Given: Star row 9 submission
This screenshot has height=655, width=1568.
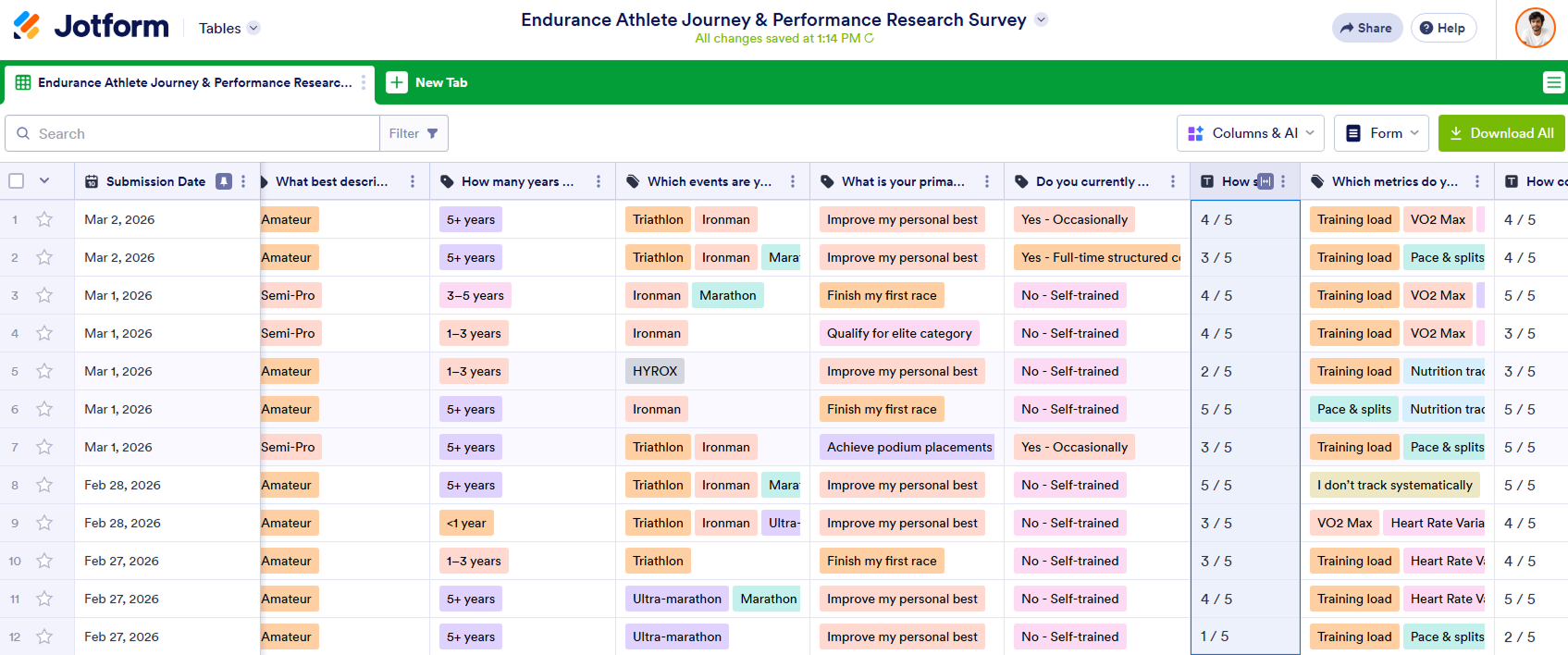Looking at the screenshot, I should coord(44,523).
